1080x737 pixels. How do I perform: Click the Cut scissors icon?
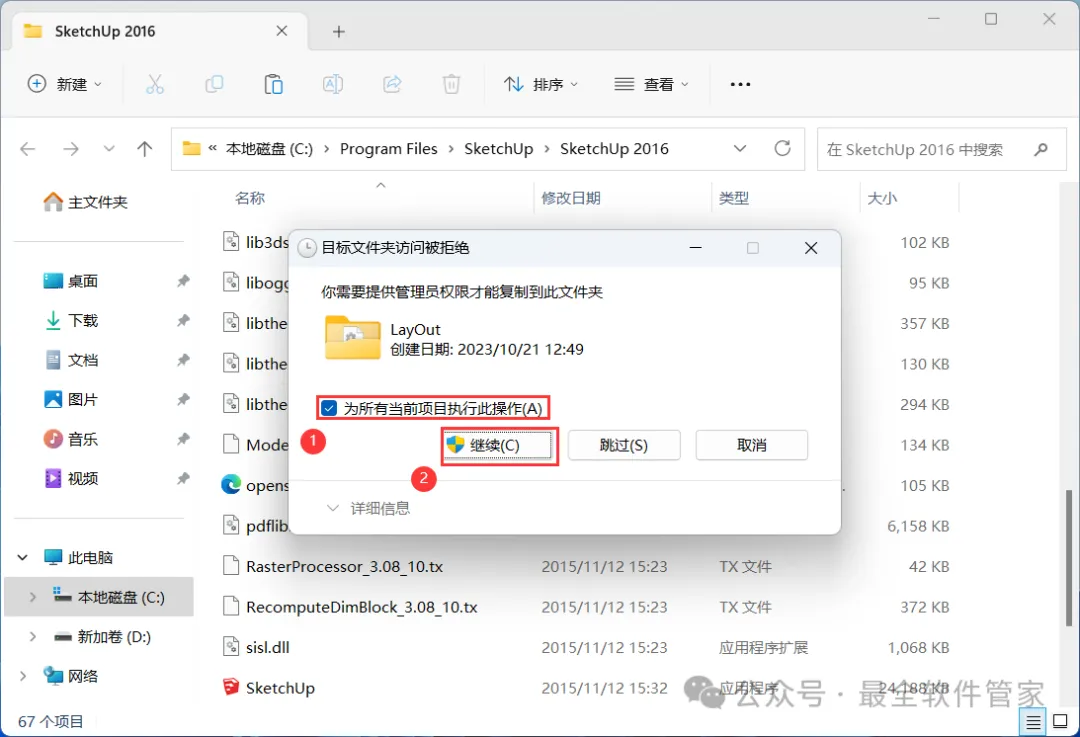tap(155, 84)
